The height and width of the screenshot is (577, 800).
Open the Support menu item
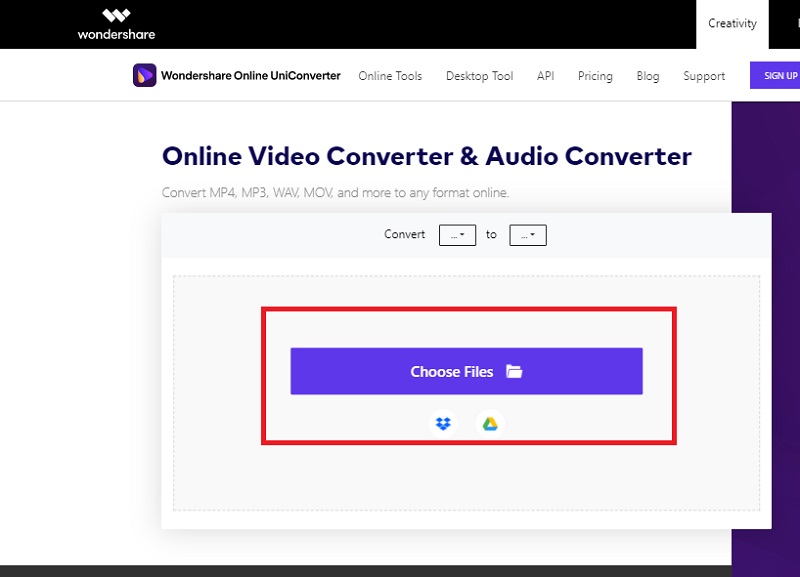[x=704, y=76]
